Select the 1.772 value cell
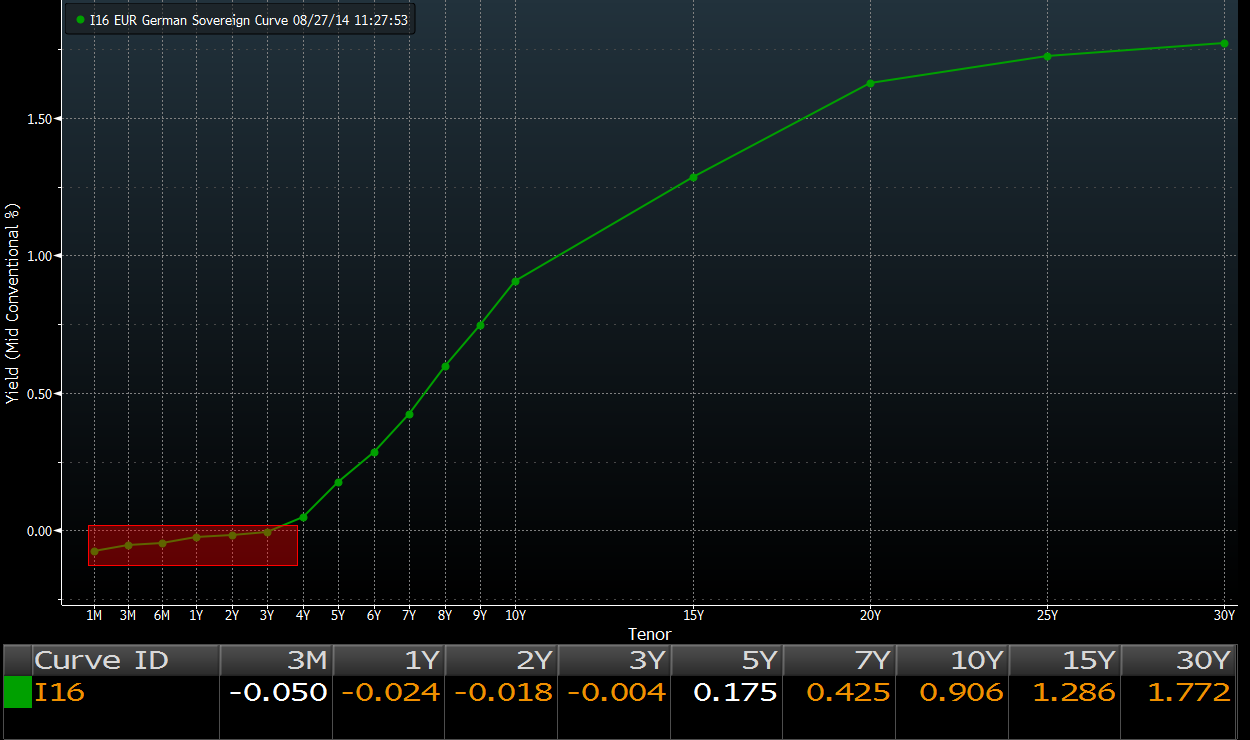The image size is (1250, 740). point(1178,692)
